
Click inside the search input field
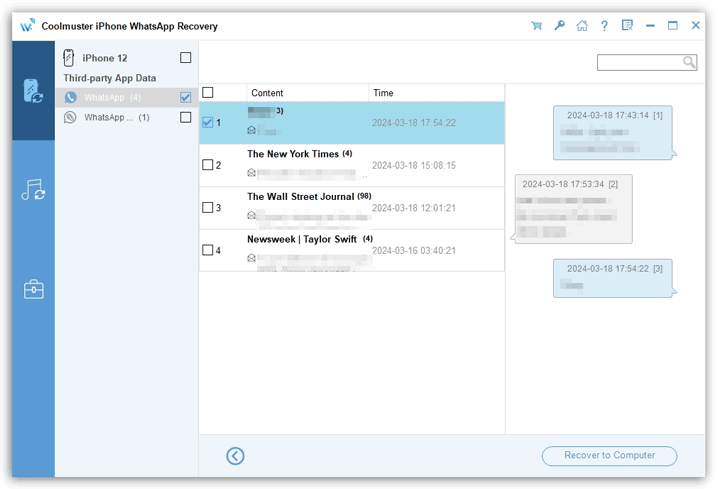point(640,62)
